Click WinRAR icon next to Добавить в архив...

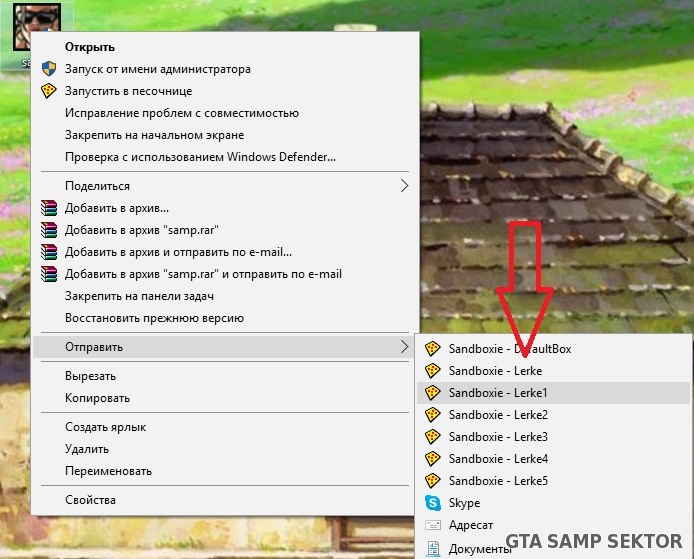49,208
